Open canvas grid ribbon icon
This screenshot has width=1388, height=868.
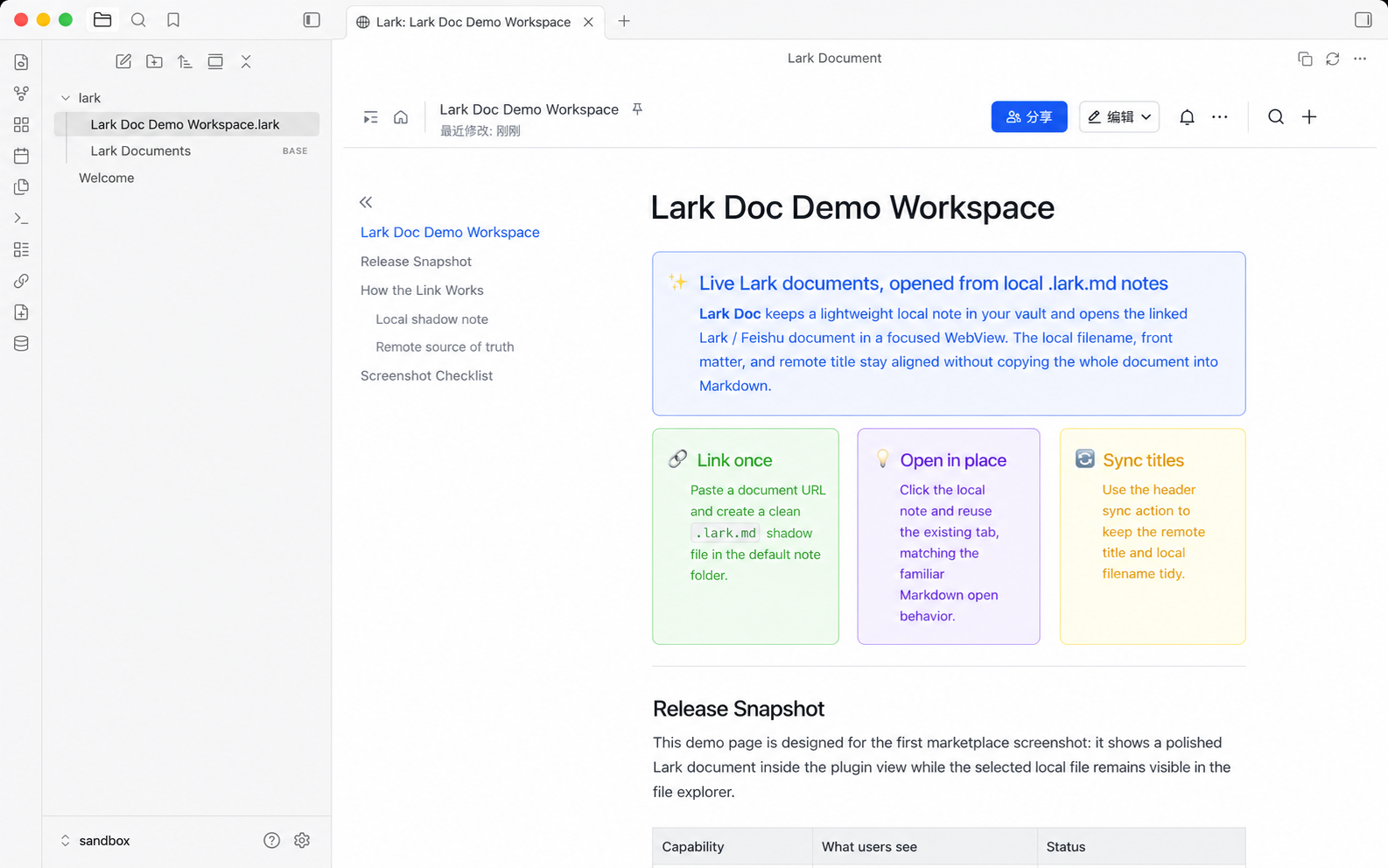click(x=21, y=125)
